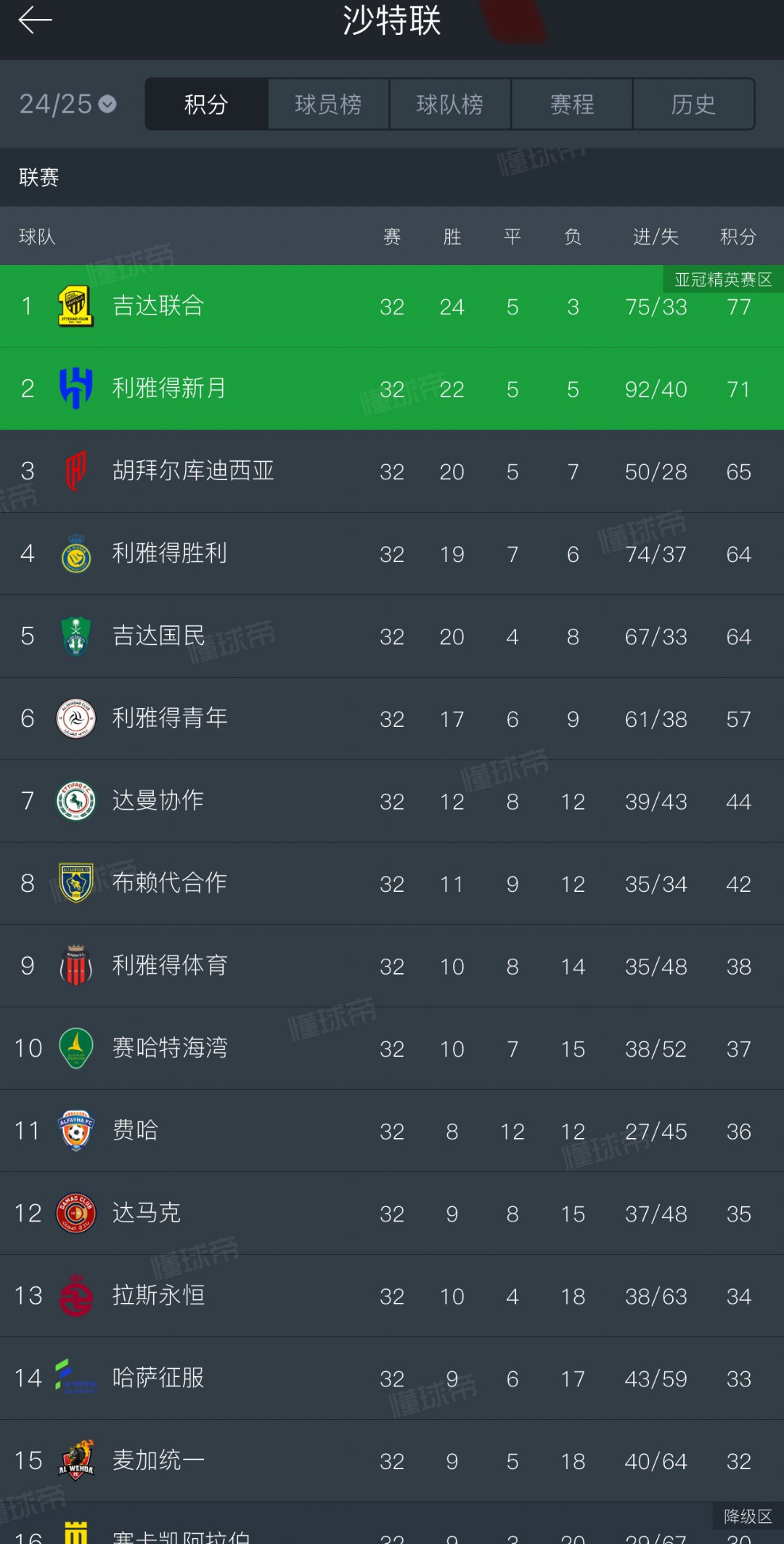The width and height of the screenshot is (784, 1544).
Task: Tap the 利雅得胜利 yellow crest
Action: [x=75, y=554]
